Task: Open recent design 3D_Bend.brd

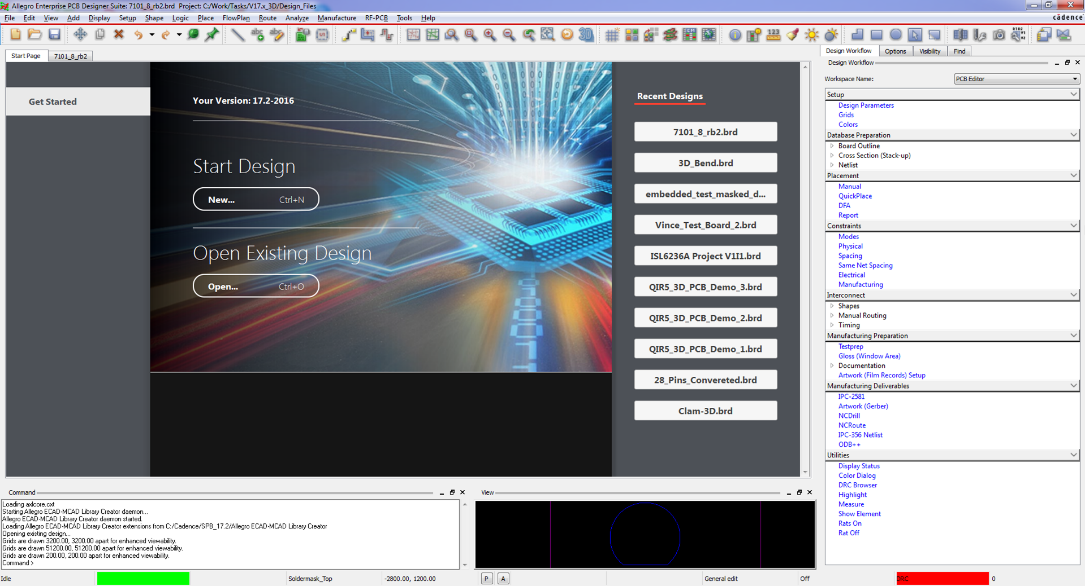Action: (705, 163)
